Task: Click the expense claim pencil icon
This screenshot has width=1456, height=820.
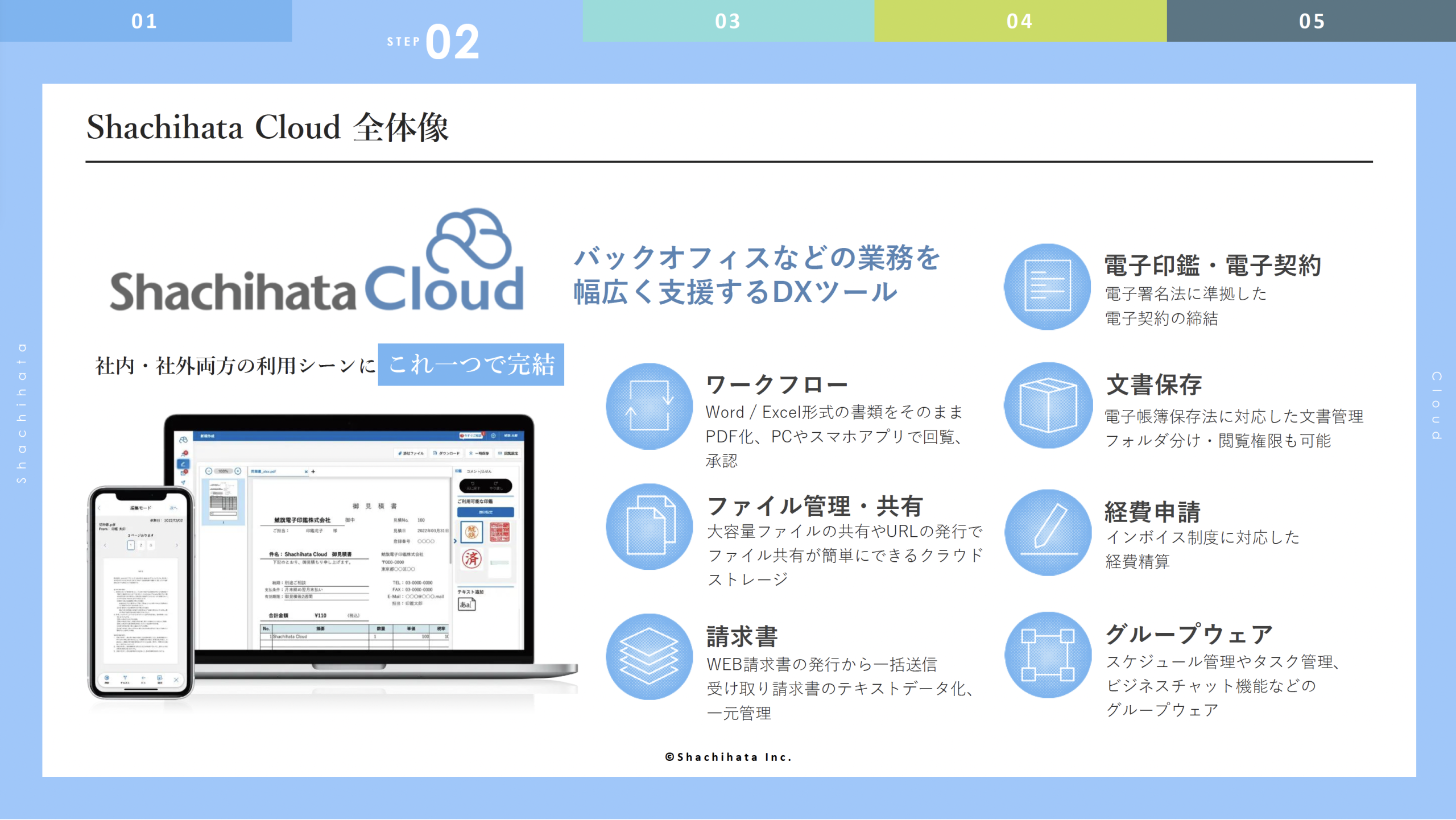Action: click(x=1048, y=532)
